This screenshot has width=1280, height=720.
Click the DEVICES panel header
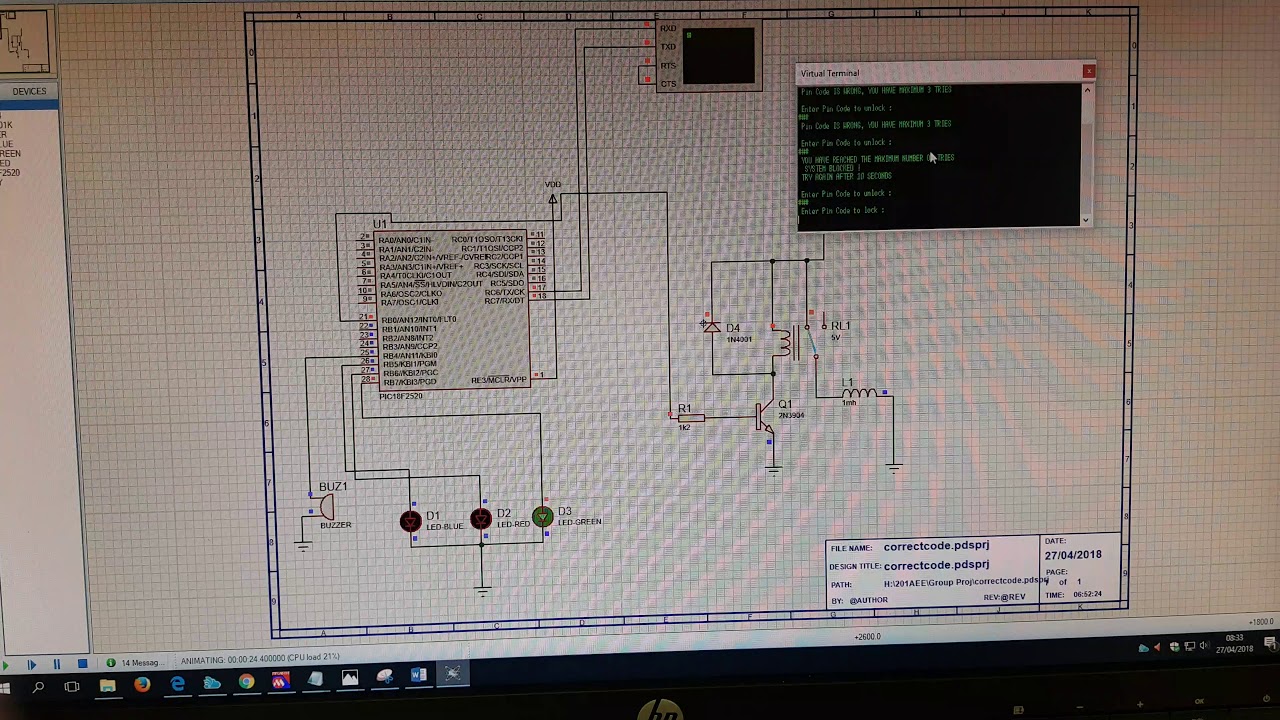(x=29, y=91)
